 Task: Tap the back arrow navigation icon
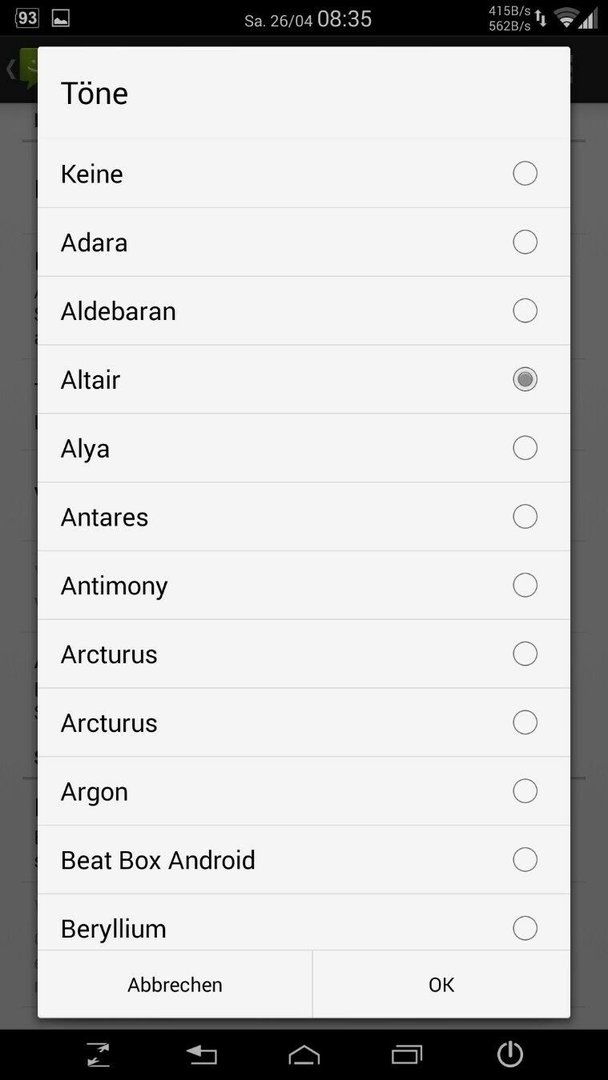pos(202,1054)
